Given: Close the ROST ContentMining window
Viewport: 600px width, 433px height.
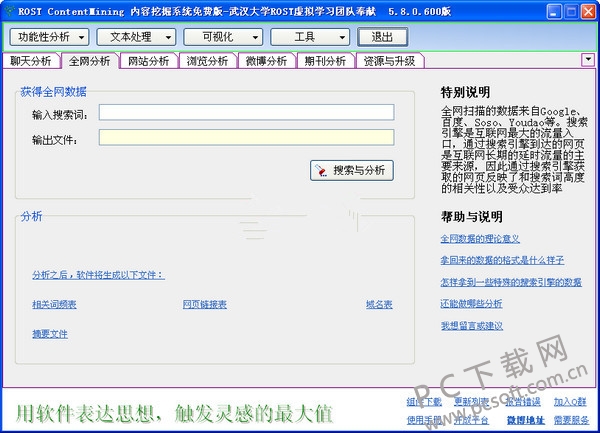Looking at the screenshot, I should (589, 12).
